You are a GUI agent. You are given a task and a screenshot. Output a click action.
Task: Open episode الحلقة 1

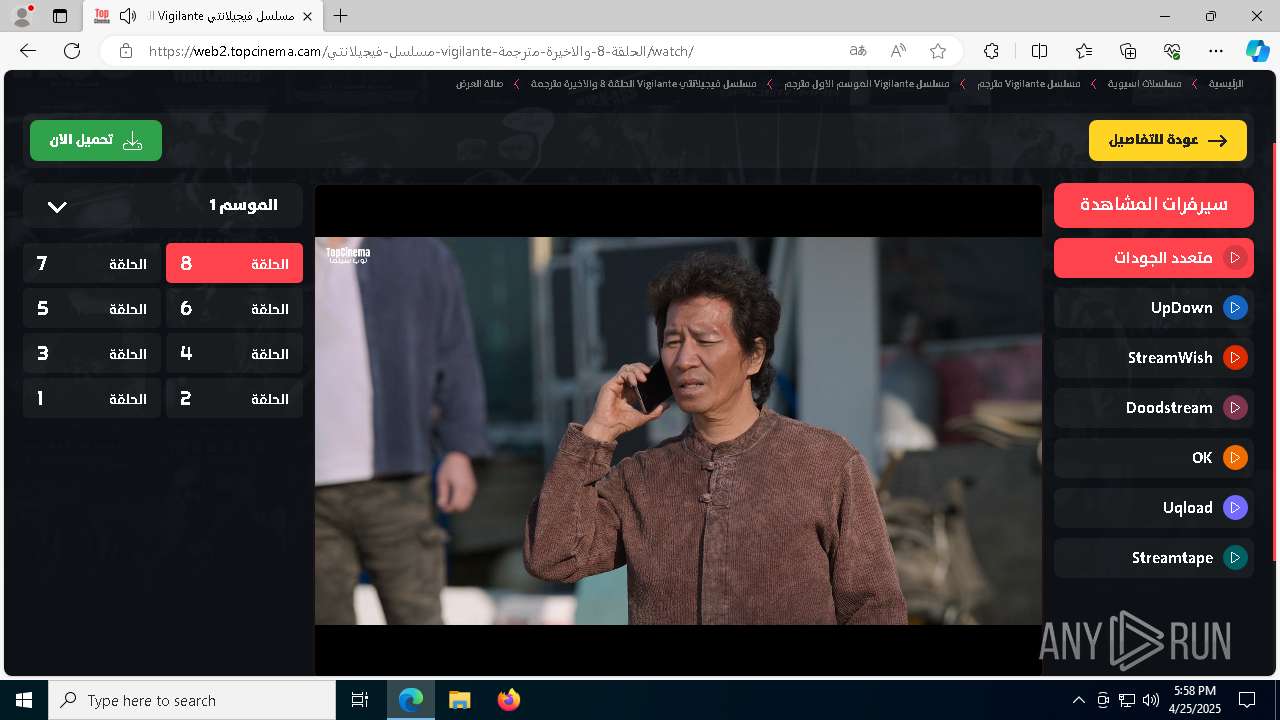coord(92,399)
